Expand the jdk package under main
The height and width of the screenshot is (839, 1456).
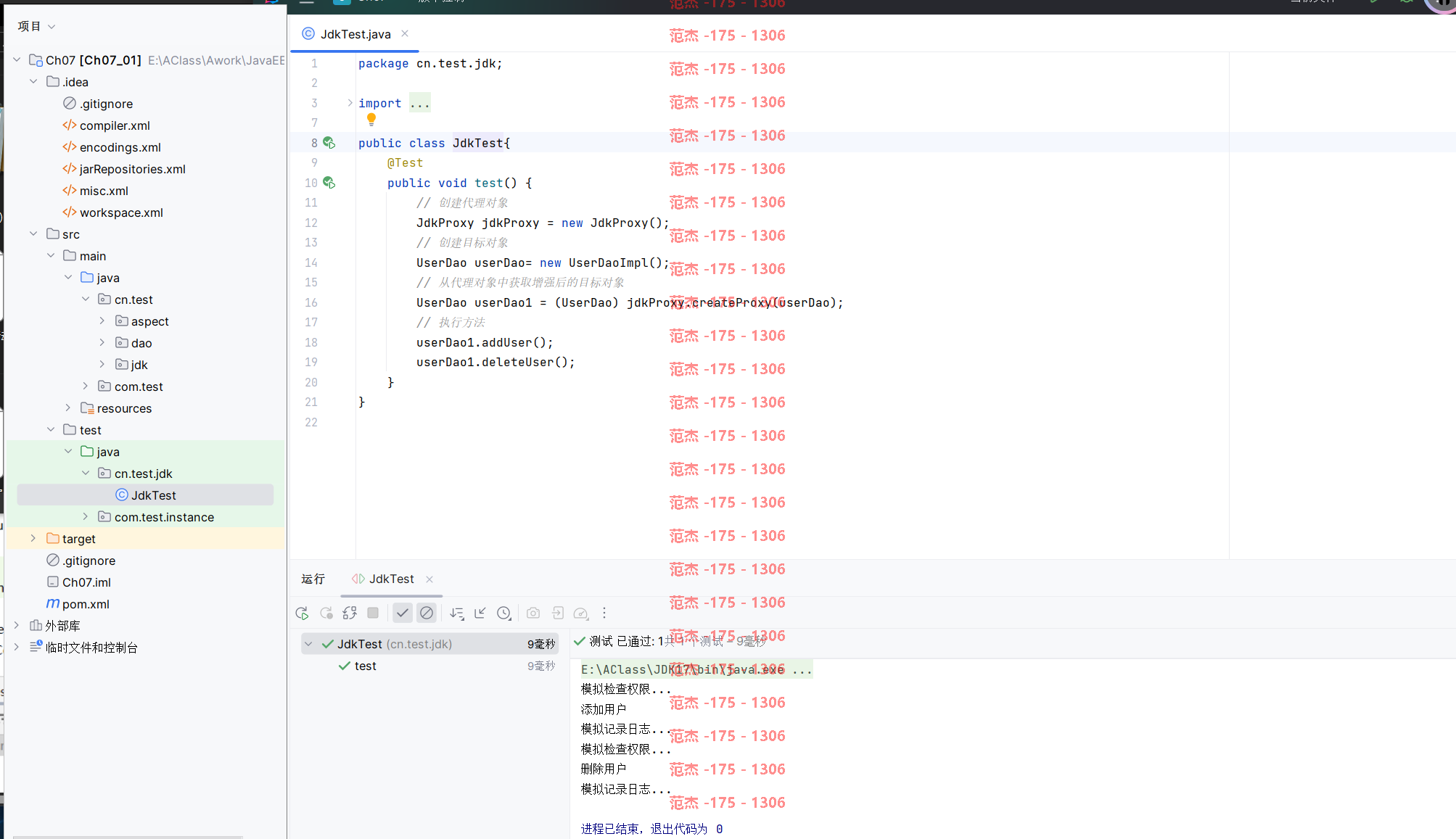click(x=102, y=364)
